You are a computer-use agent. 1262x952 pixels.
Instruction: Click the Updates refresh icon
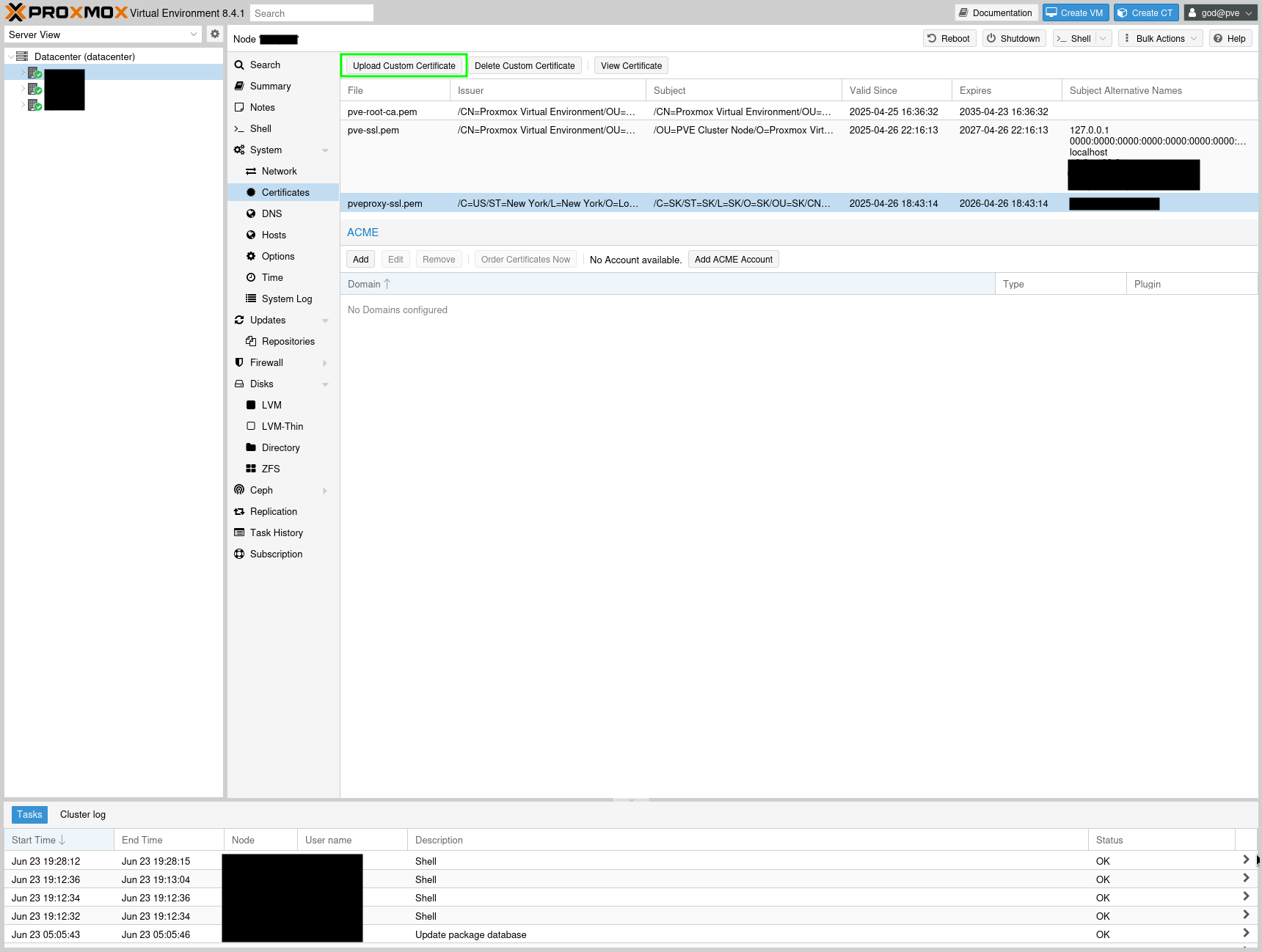point(239,320)
